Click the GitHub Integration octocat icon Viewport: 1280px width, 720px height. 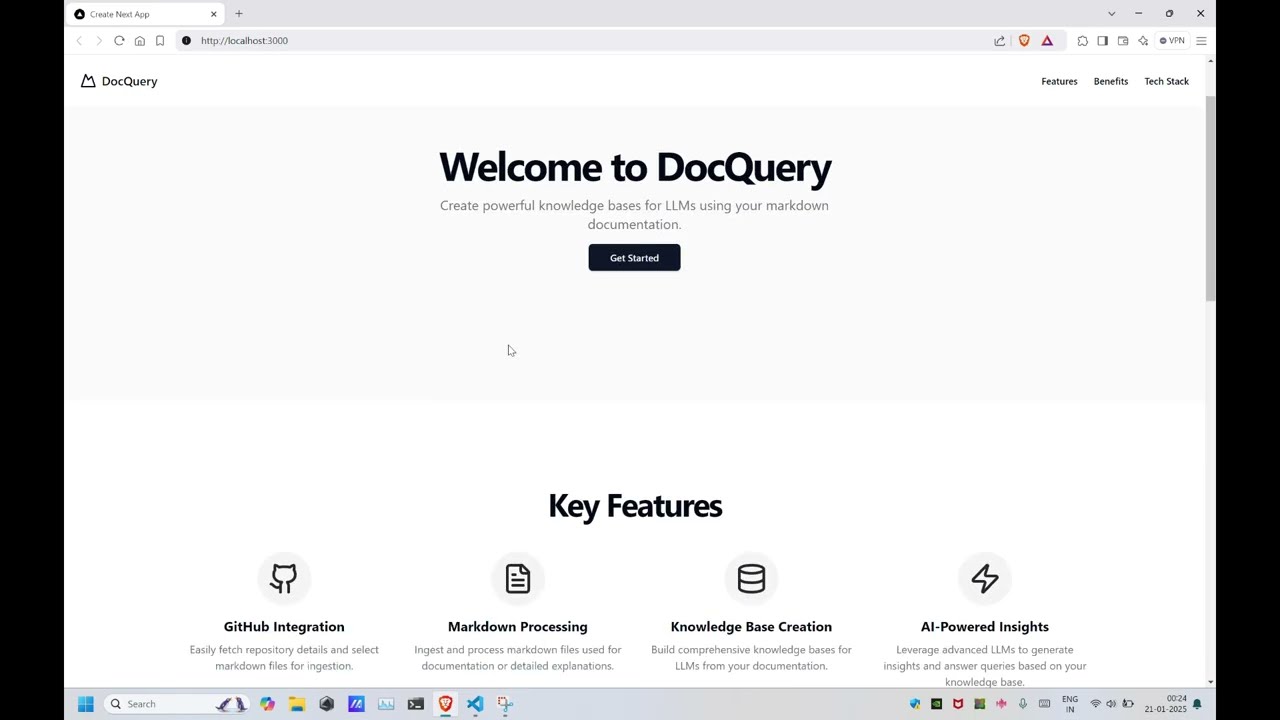(284, 578)
